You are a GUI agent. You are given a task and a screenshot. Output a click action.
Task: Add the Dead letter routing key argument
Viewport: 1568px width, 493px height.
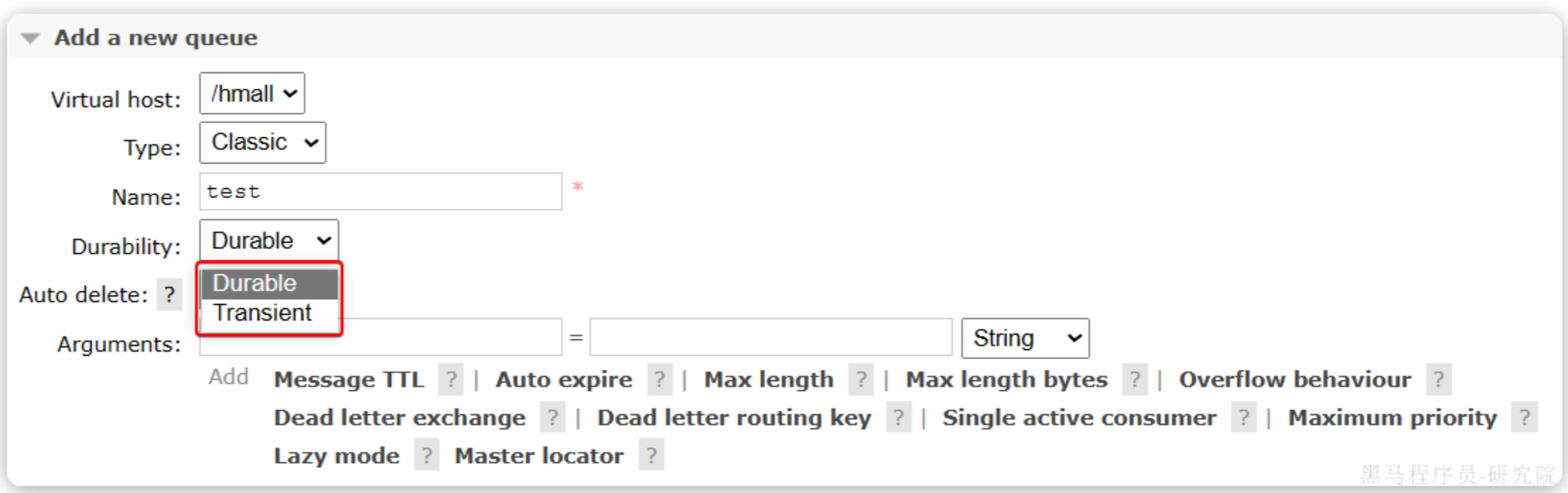(x=734, y=418)
